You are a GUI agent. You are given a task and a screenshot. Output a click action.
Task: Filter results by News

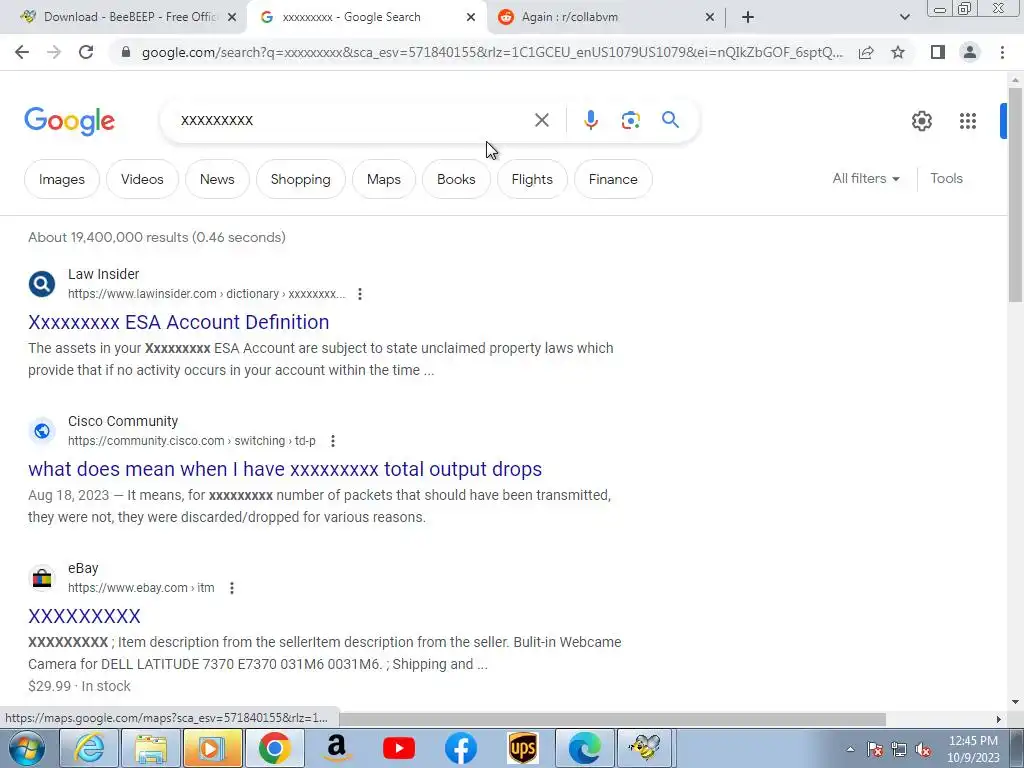217,179
